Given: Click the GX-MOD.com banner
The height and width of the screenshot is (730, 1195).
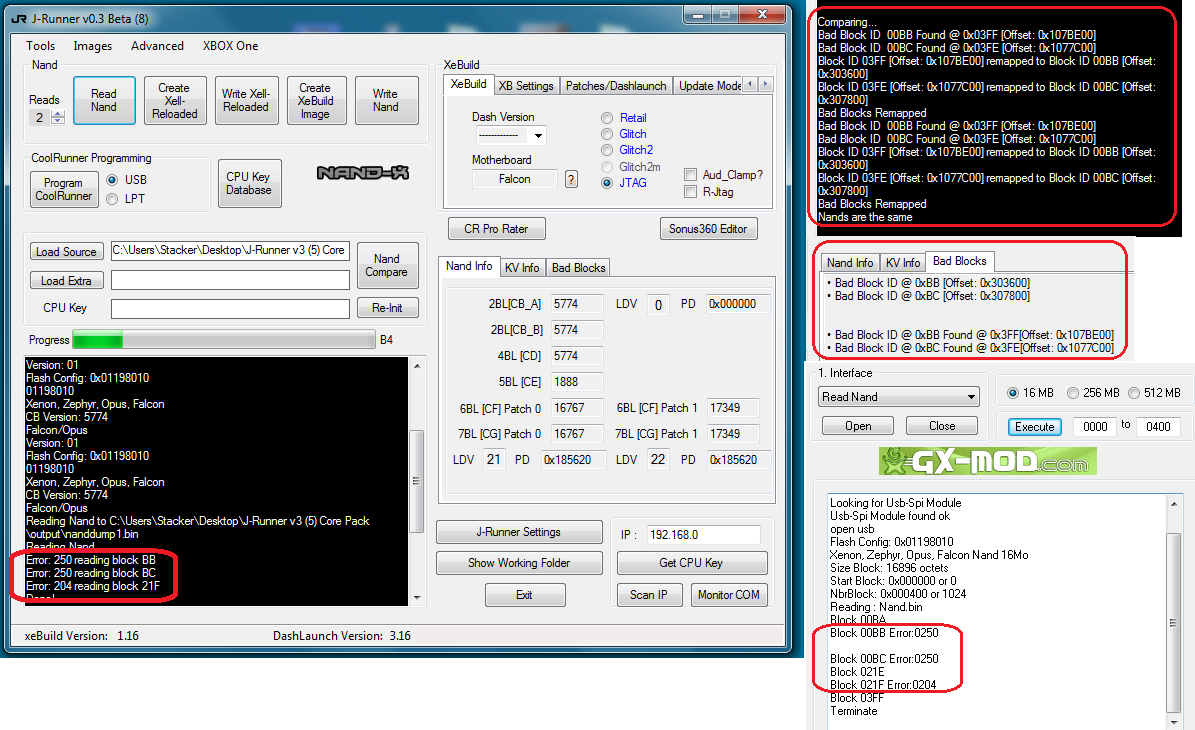Looking at the screenshot, I should pos(988,461).
